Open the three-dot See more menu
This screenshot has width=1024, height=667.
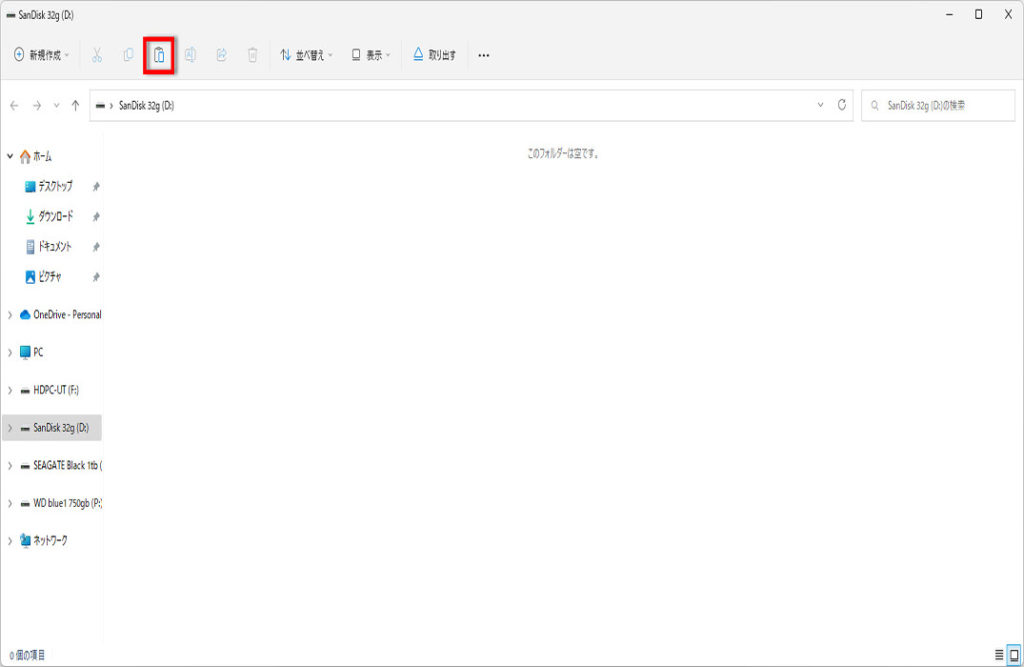coord(484,55)
